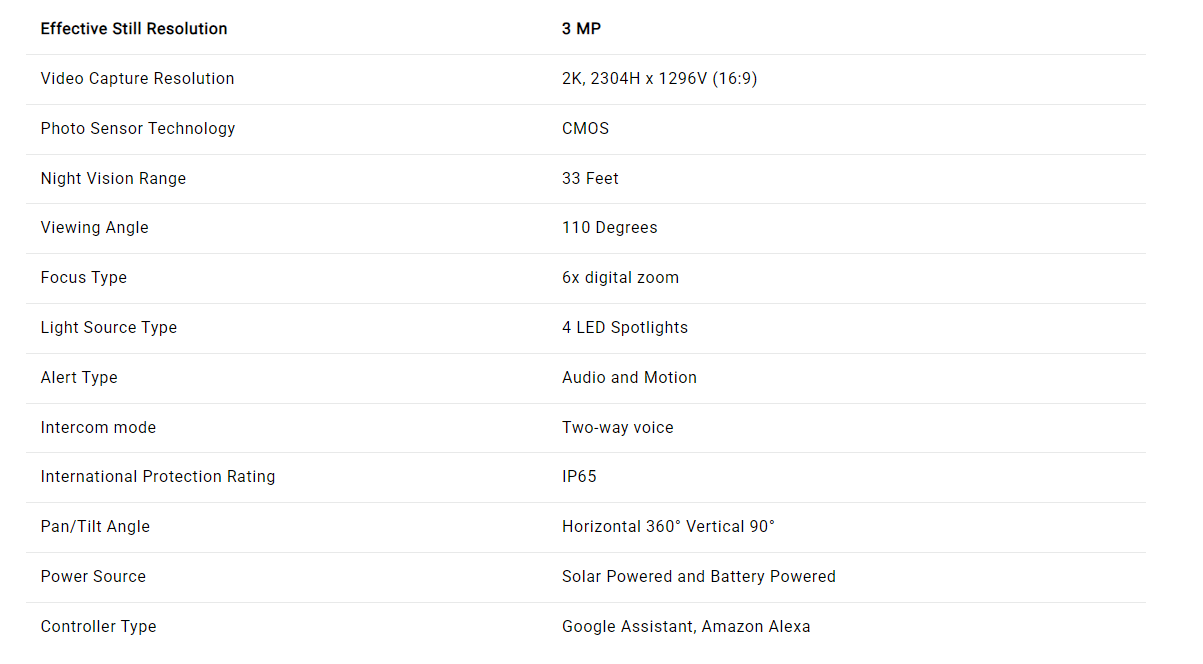Select Horizontal 360° Vertical 90° text
This screenshot has width=1203, height=664.
tap(668, 527)
